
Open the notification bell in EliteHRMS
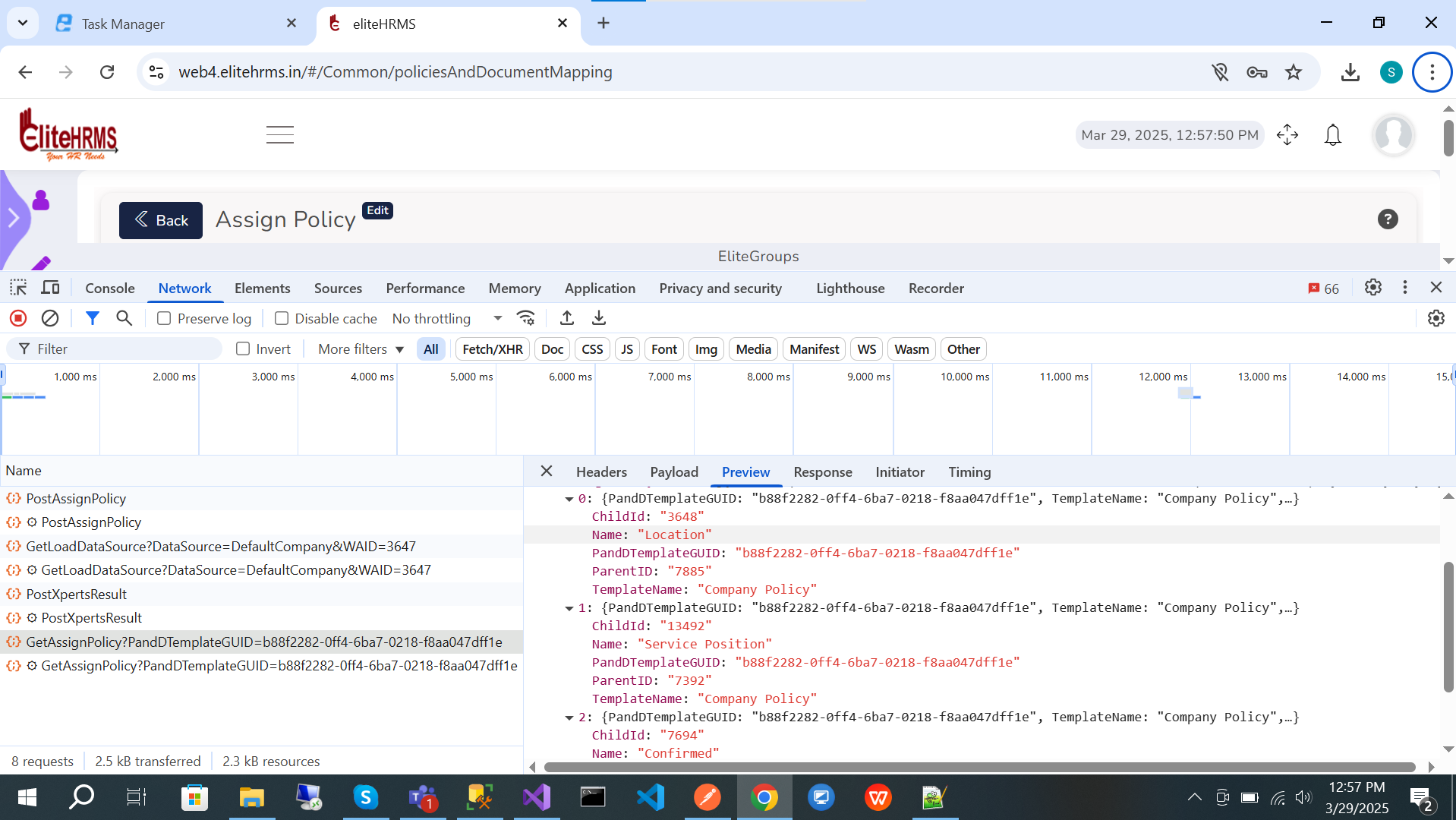[x=1332, y=135]
